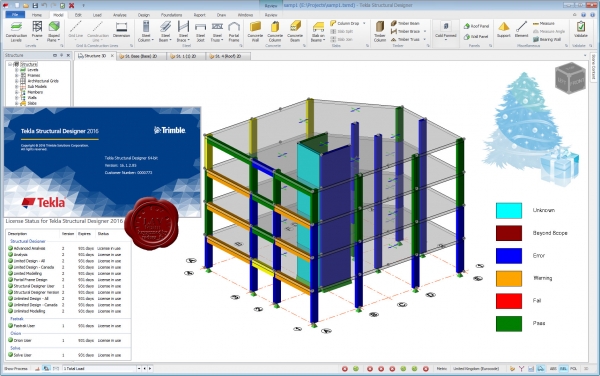Add a Roof Panel
The width and height of the screenshot is (600, 376).
coord(476,26)
